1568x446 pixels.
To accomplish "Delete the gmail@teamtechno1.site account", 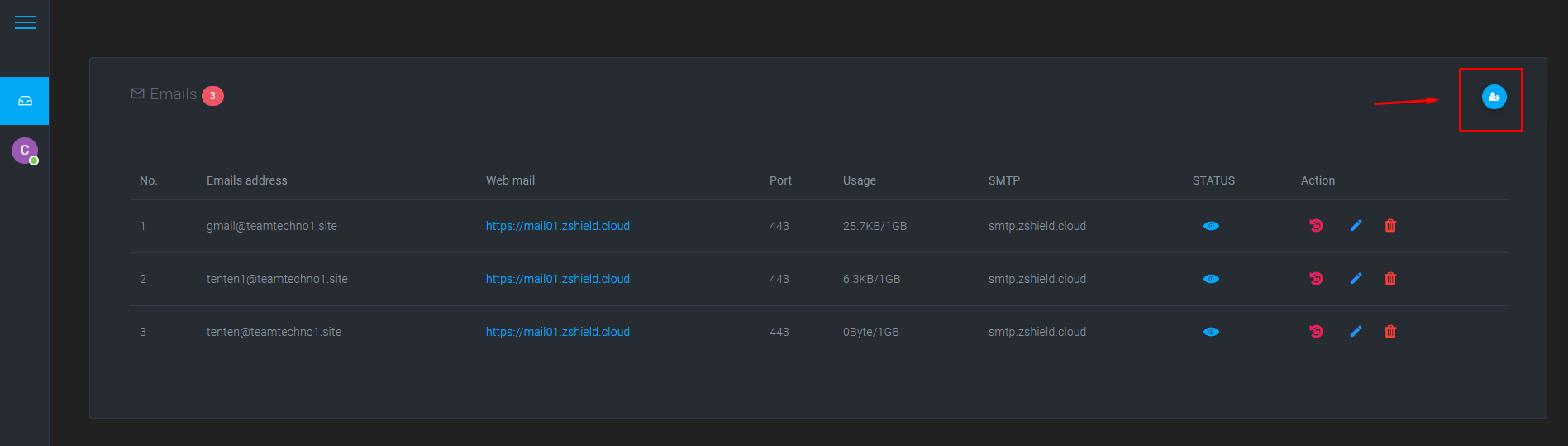I will [x=1390, y=225].
